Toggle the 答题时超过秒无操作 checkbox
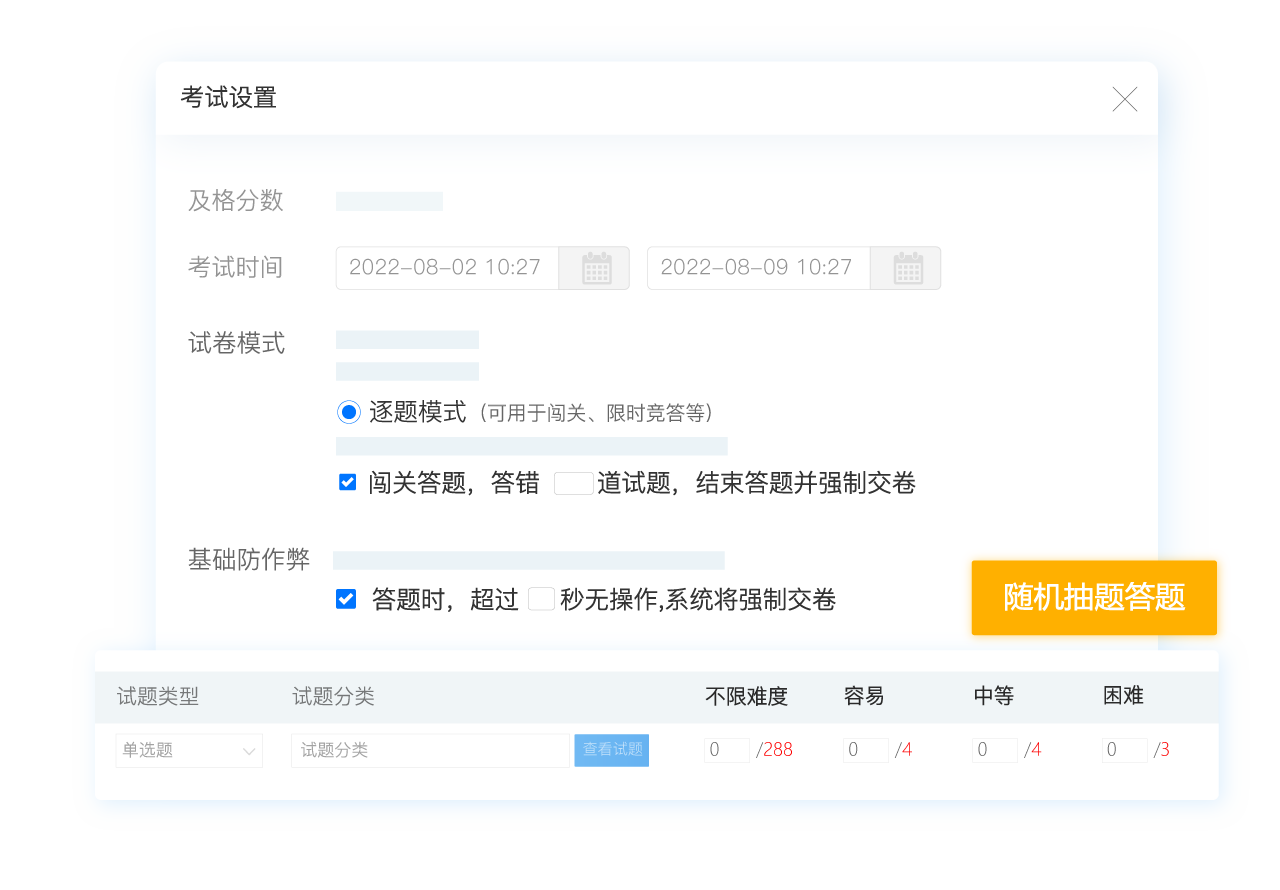The height and width of the screenshot is (890, 1280). [x=346, y=599]
